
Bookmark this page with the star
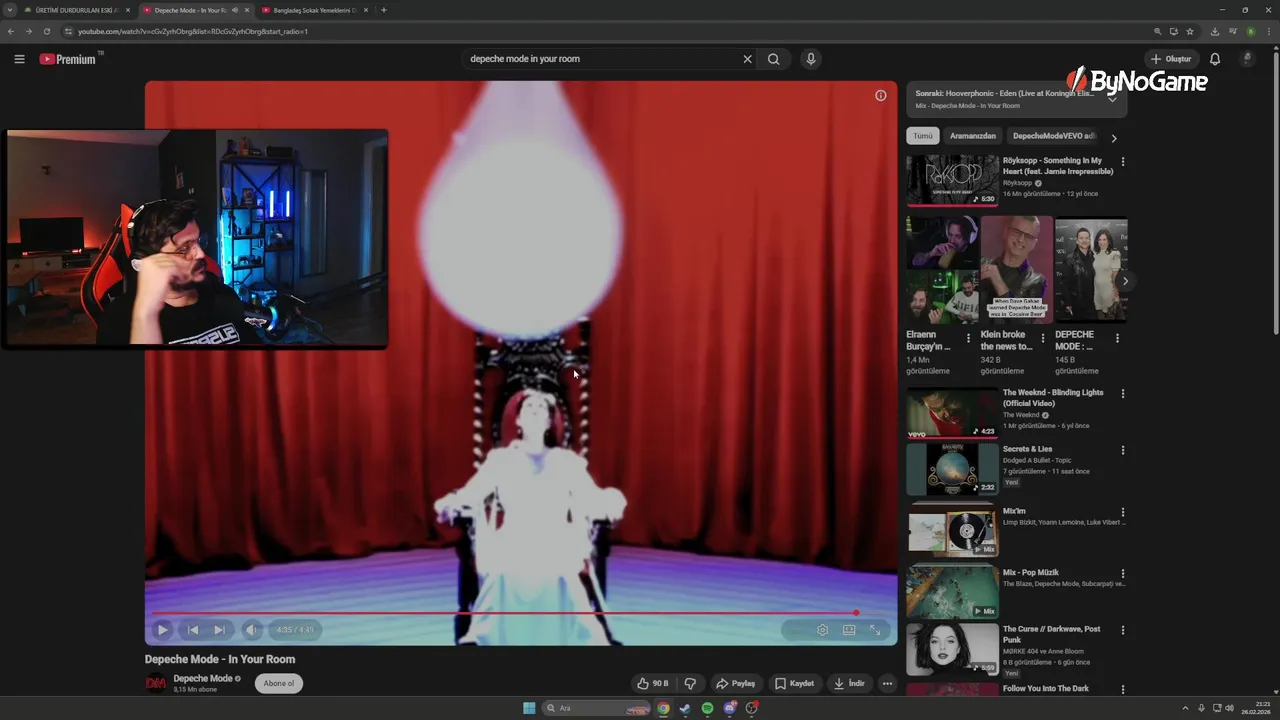coord(1190,31)
